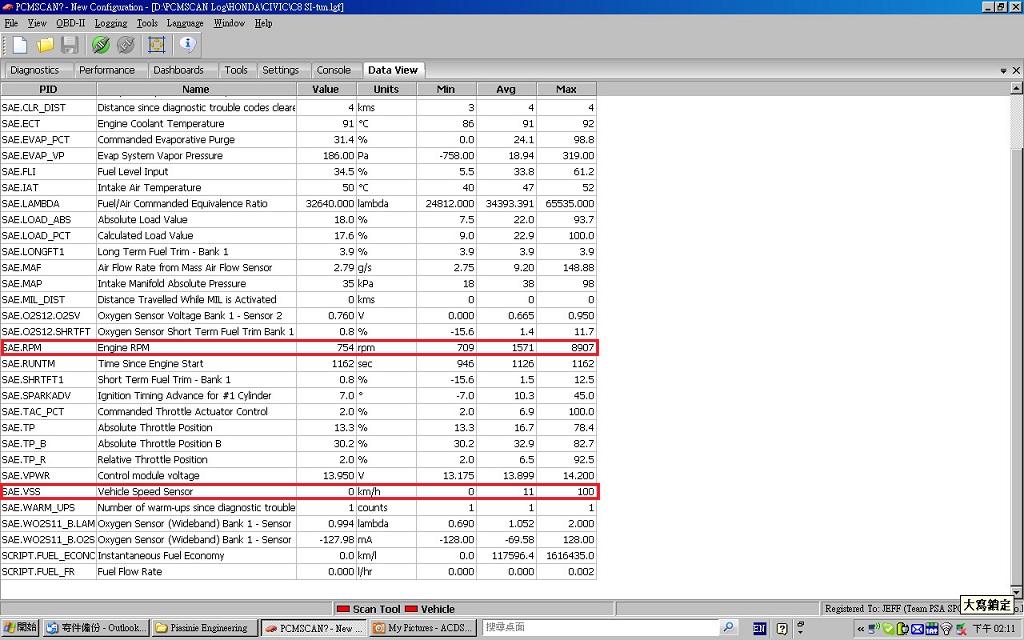The height and width of the screenshot is (640, 1024).
Task: Select the SAE.MAF PID cell
Action: tap(48, 268)
